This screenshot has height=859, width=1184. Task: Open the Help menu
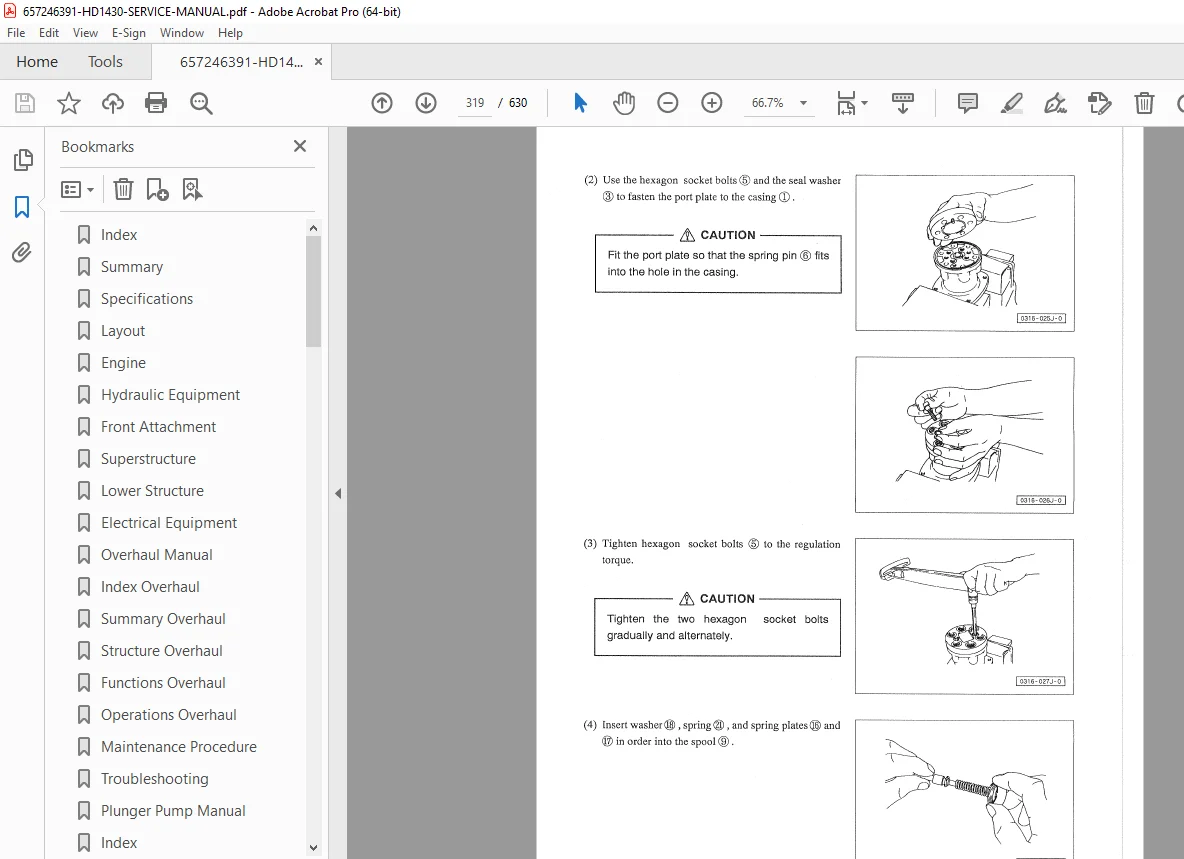click(230, 32)
